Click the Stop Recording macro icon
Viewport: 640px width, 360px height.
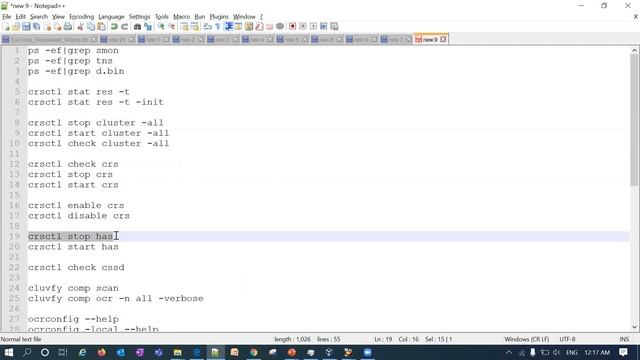click(x=303, y=27)
